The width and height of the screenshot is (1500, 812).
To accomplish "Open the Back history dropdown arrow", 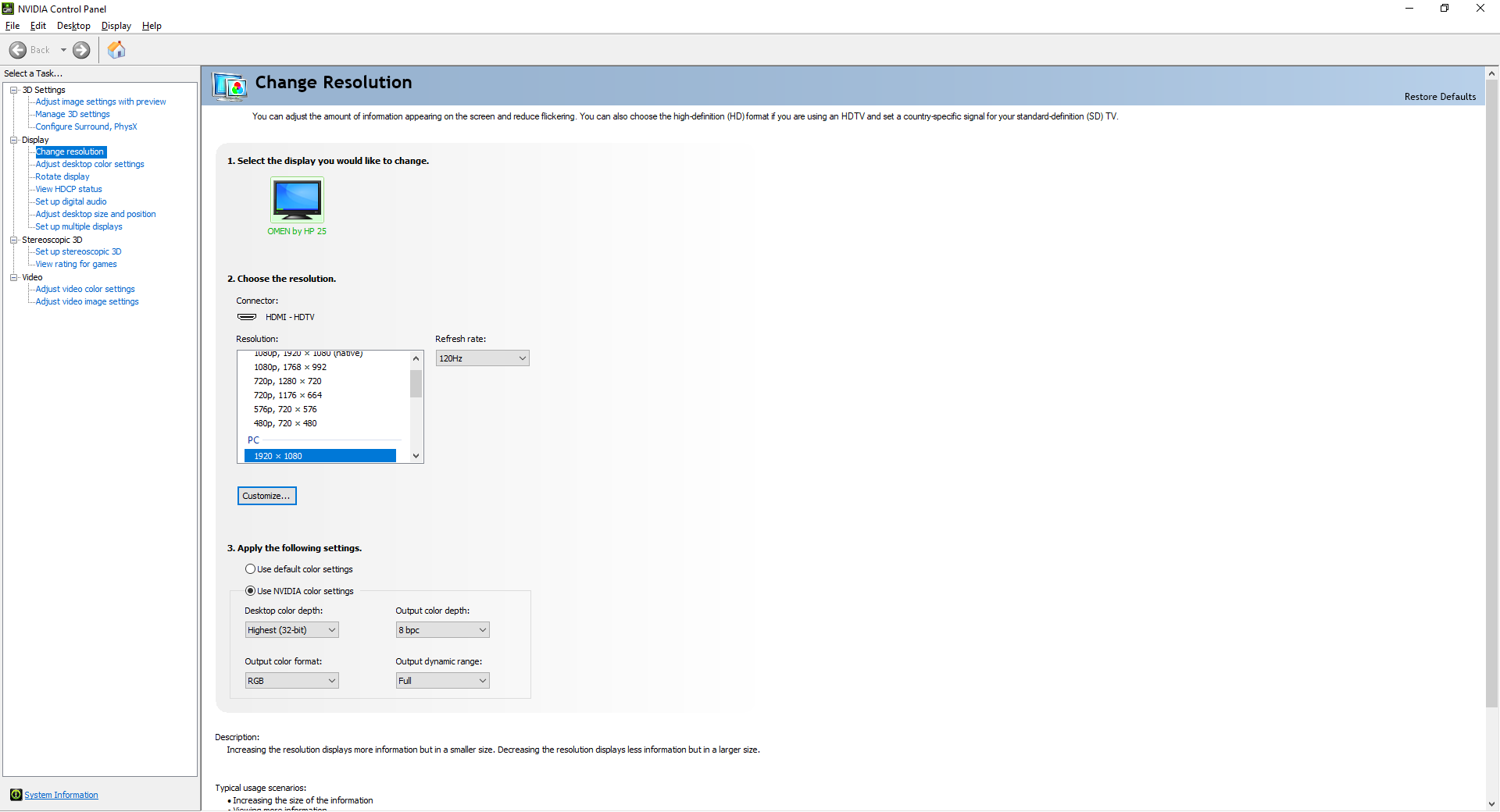I will [x=63, y=50].
